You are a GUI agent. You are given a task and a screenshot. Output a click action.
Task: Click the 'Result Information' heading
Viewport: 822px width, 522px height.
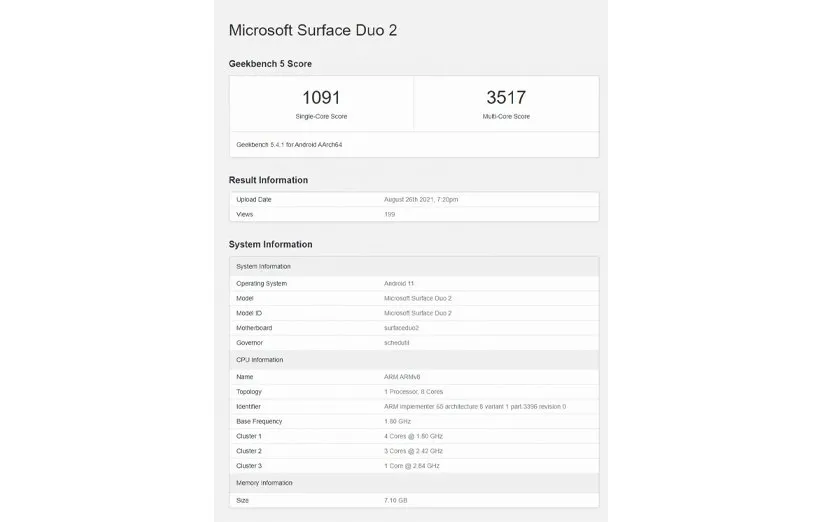coord(268,180)
